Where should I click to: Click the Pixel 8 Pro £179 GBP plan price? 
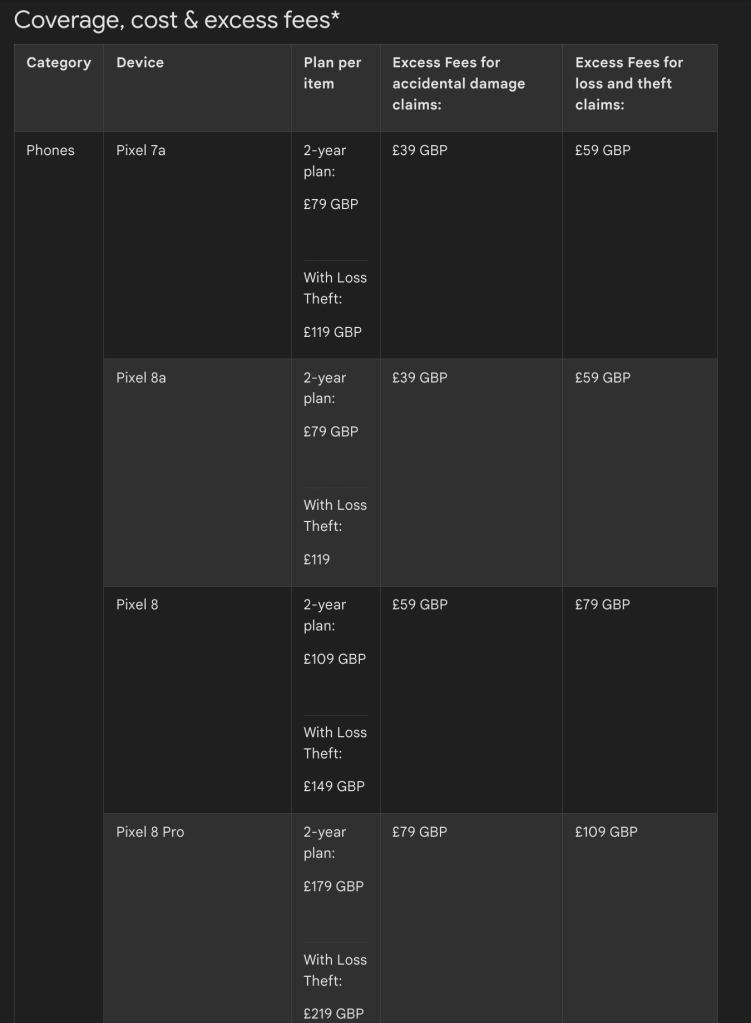pyautogui.click(x=334, y=886)
